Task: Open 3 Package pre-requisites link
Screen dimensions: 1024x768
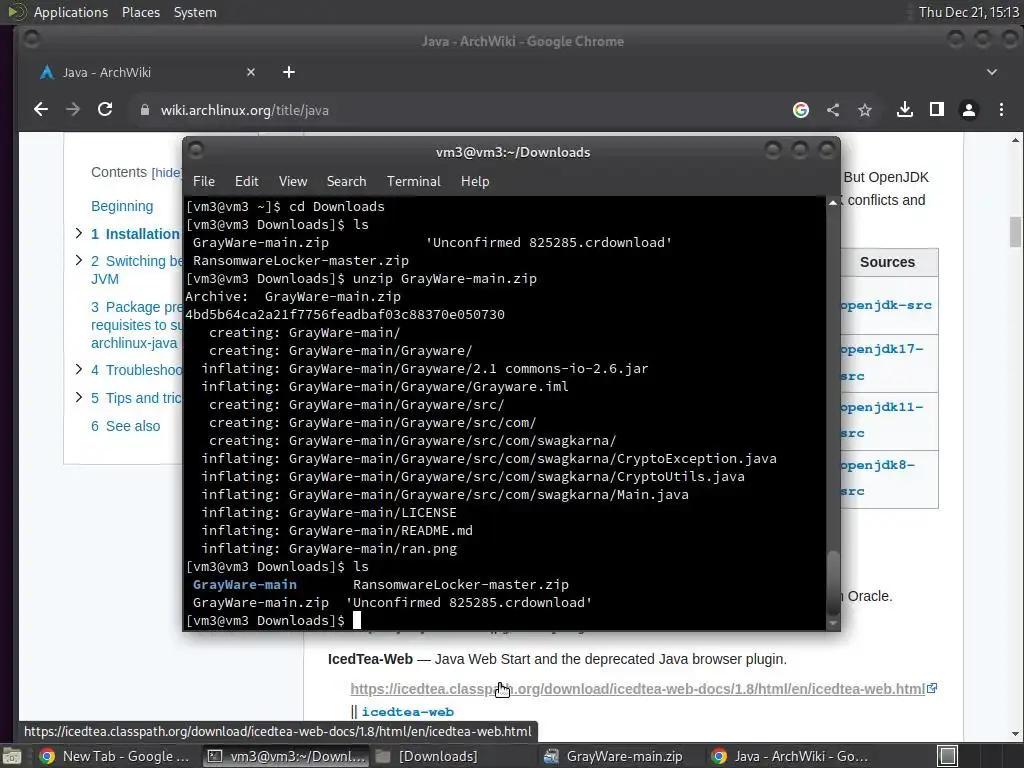Action: point(136,325)
